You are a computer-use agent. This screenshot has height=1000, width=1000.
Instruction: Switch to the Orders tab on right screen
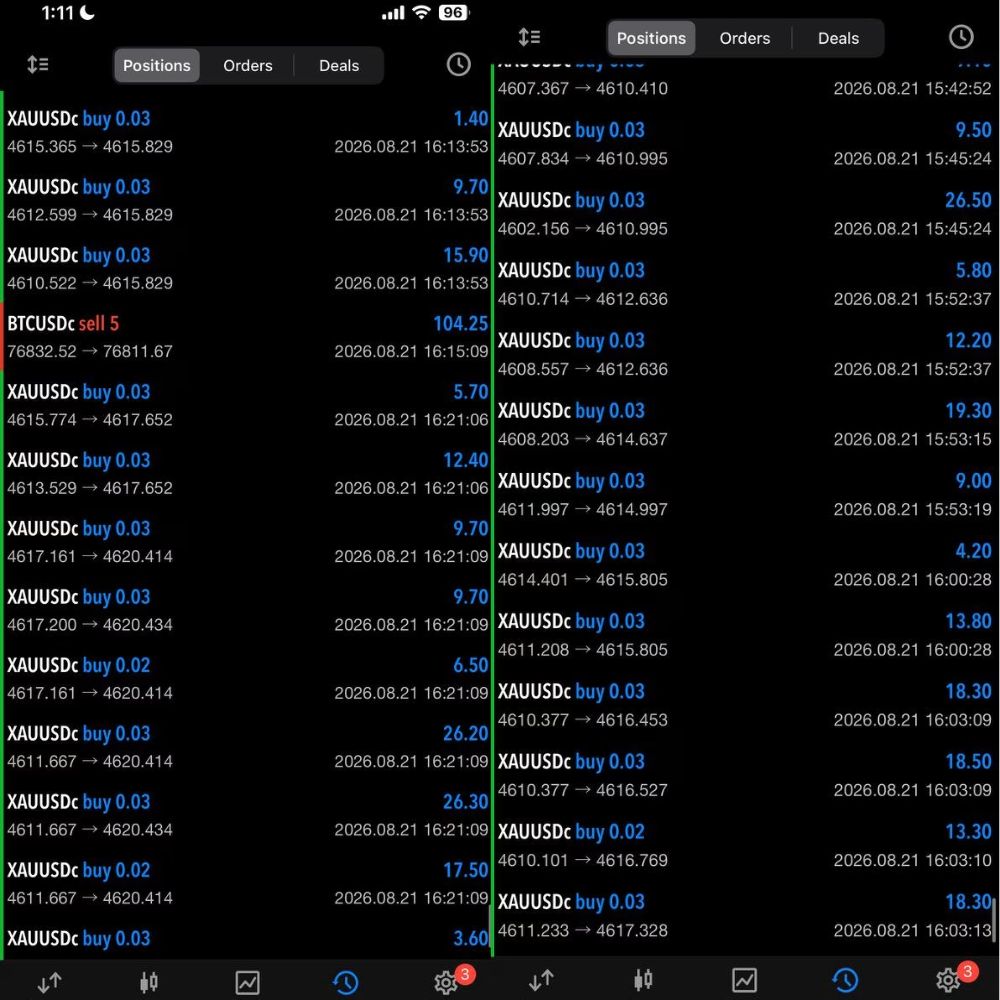coord(744,38)
